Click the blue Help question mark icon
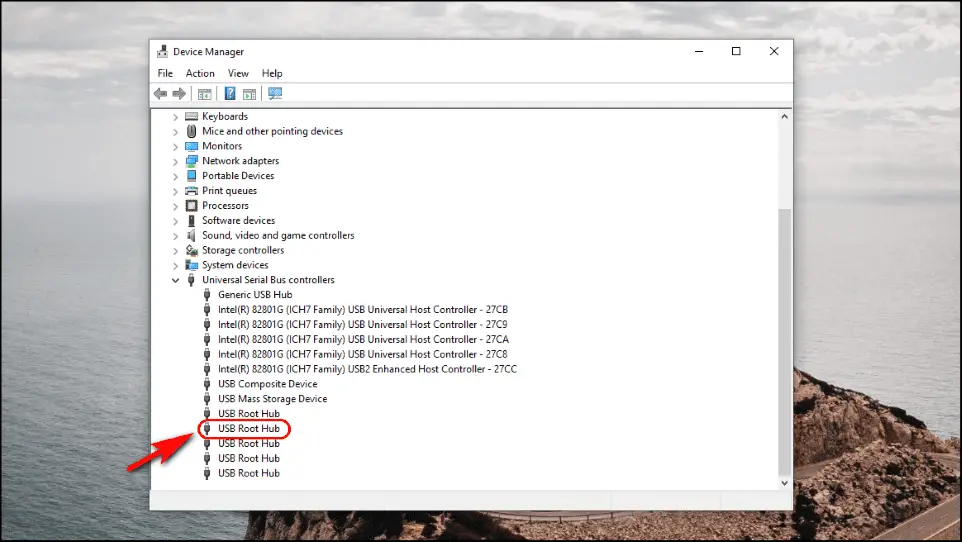 tap(229, 93)
